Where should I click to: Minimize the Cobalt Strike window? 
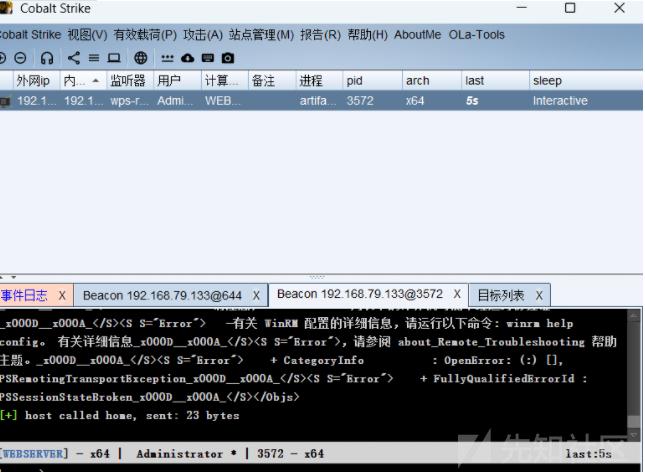click(522, 8)
